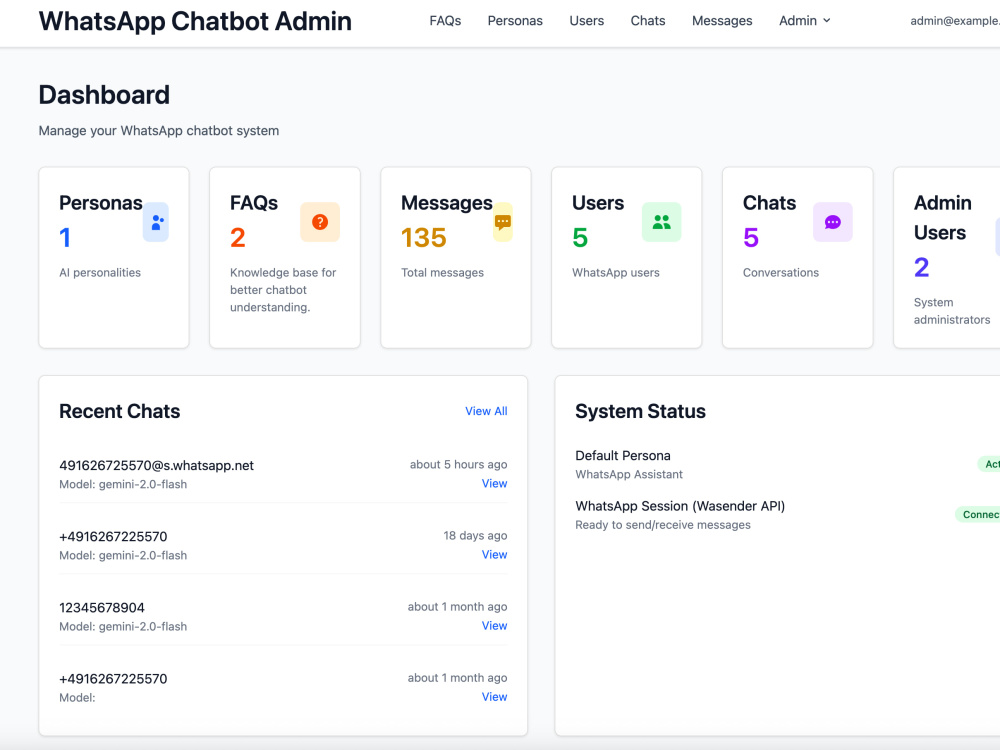
Task: Click the FAQs question mark icon
Action: [320, 222]
